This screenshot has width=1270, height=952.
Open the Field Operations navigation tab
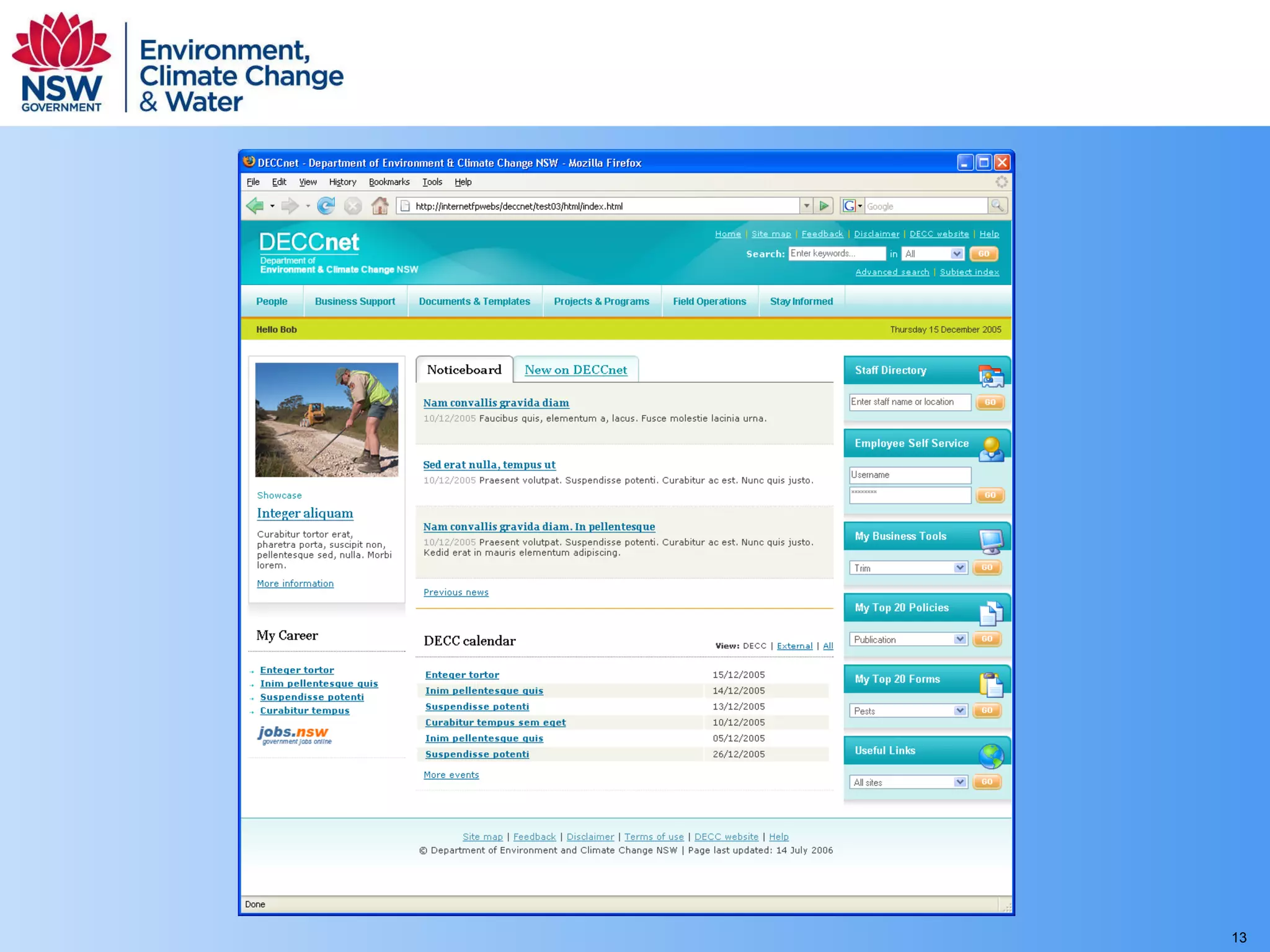tap(709, 302)
